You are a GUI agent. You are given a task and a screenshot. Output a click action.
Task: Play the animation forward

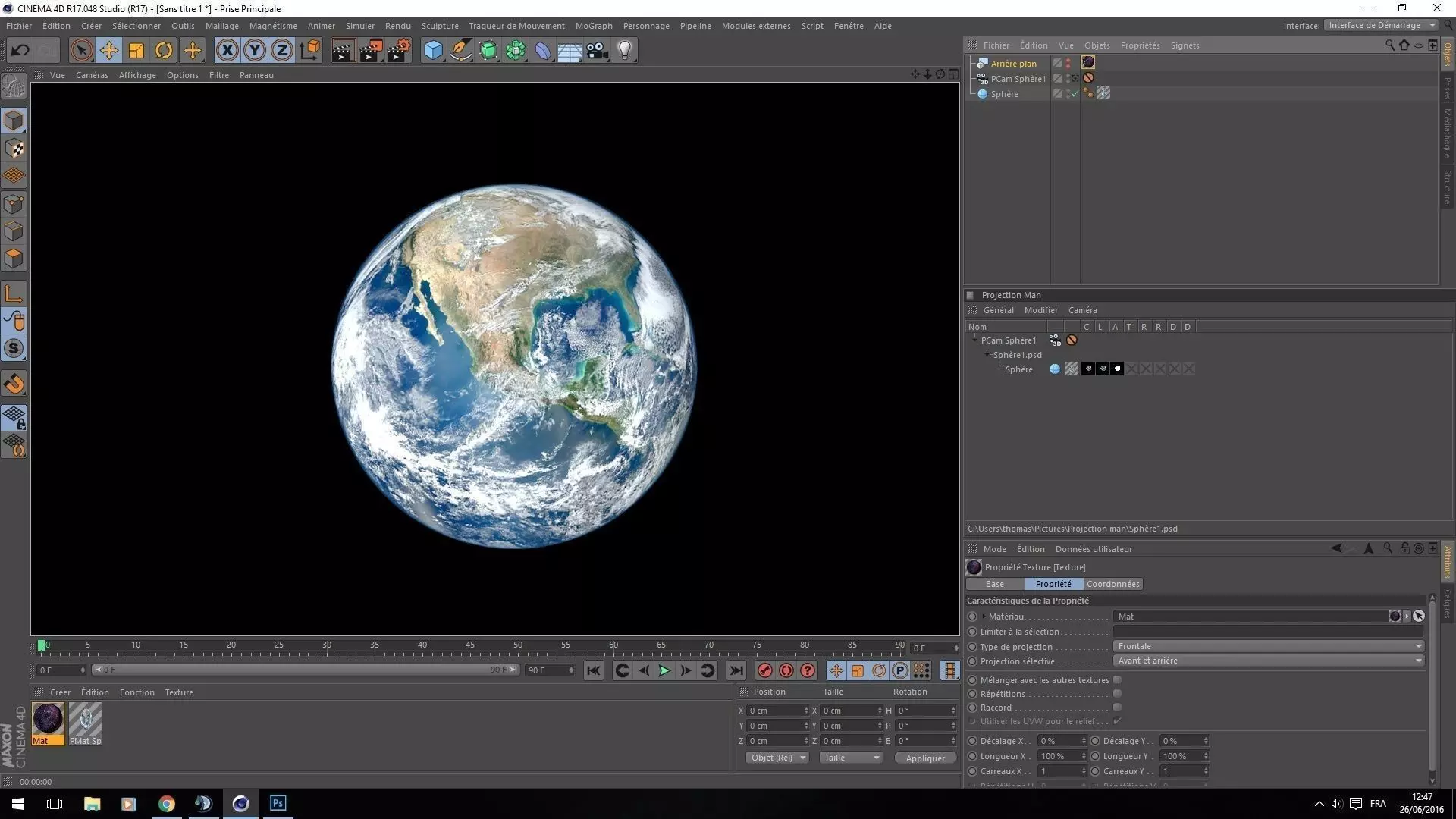point(664,670)
